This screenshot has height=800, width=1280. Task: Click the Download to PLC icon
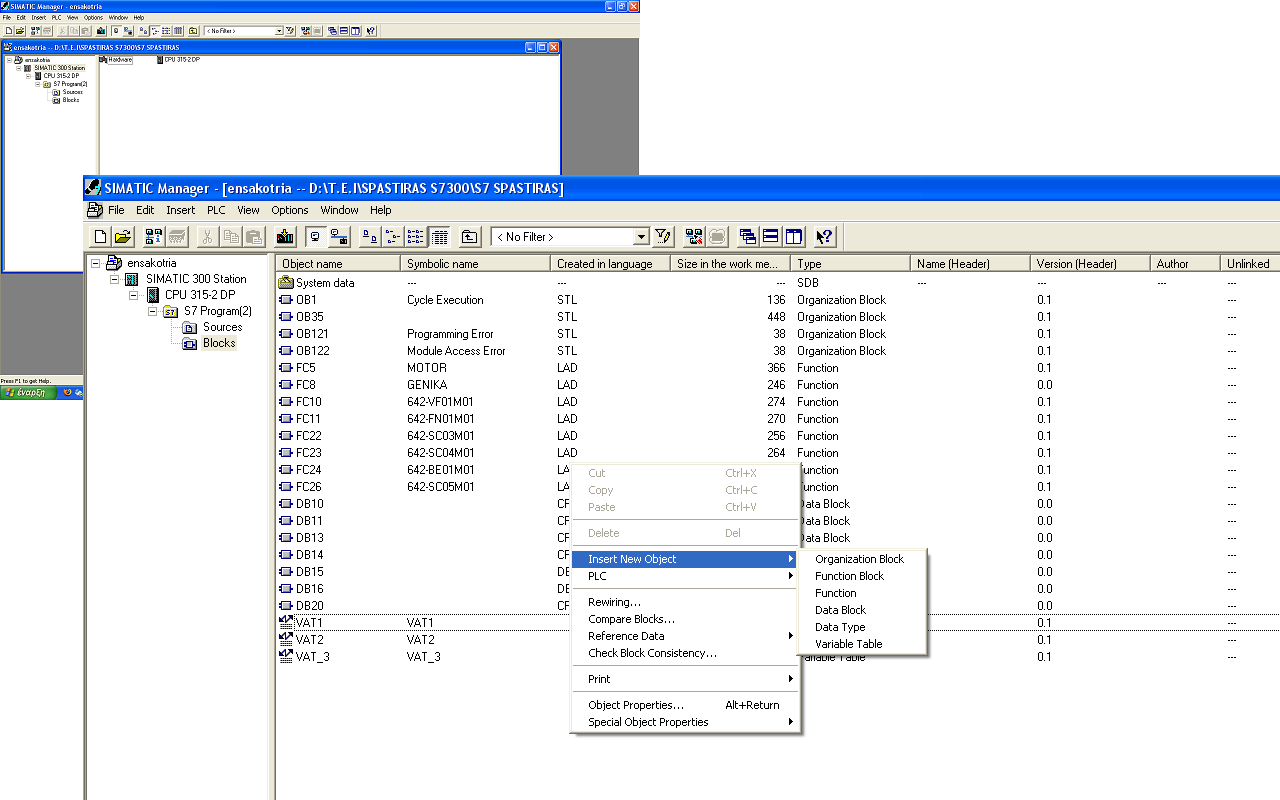point(285,237)
